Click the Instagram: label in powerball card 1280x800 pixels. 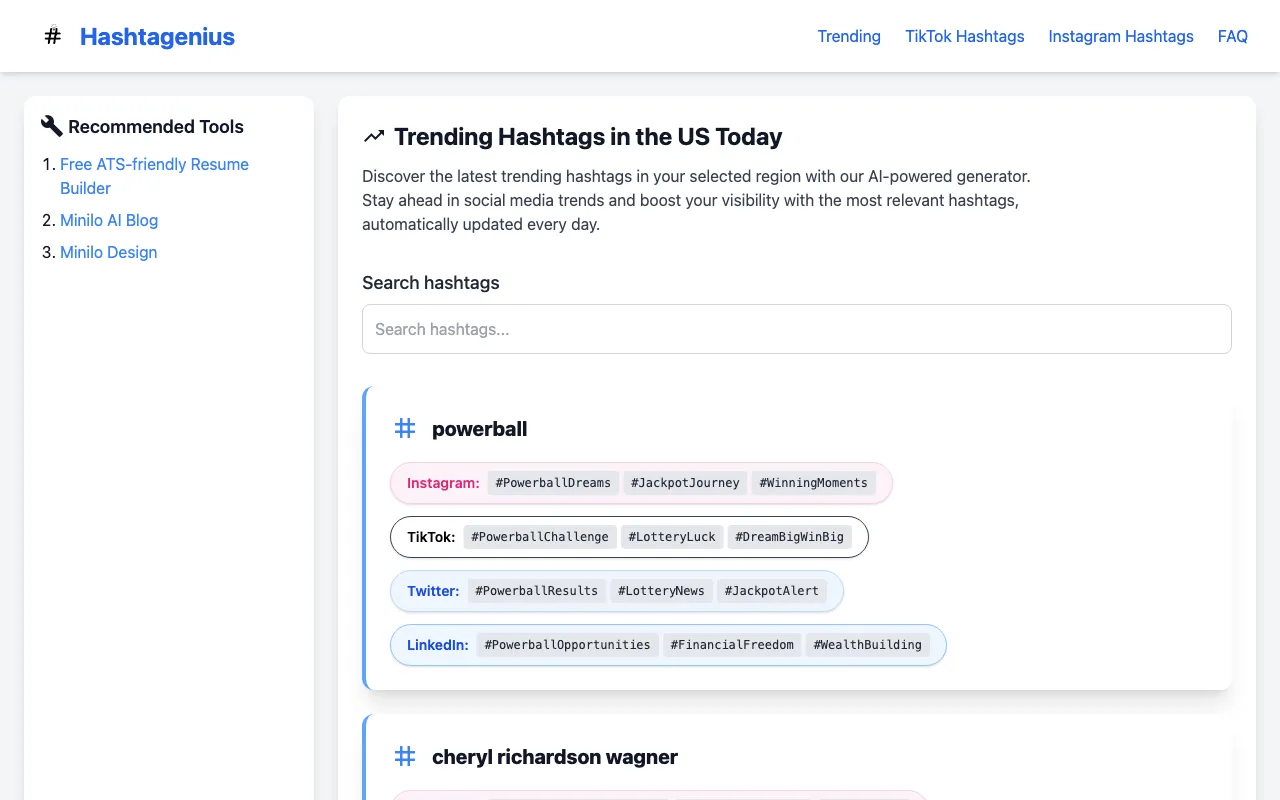(443, 483)
